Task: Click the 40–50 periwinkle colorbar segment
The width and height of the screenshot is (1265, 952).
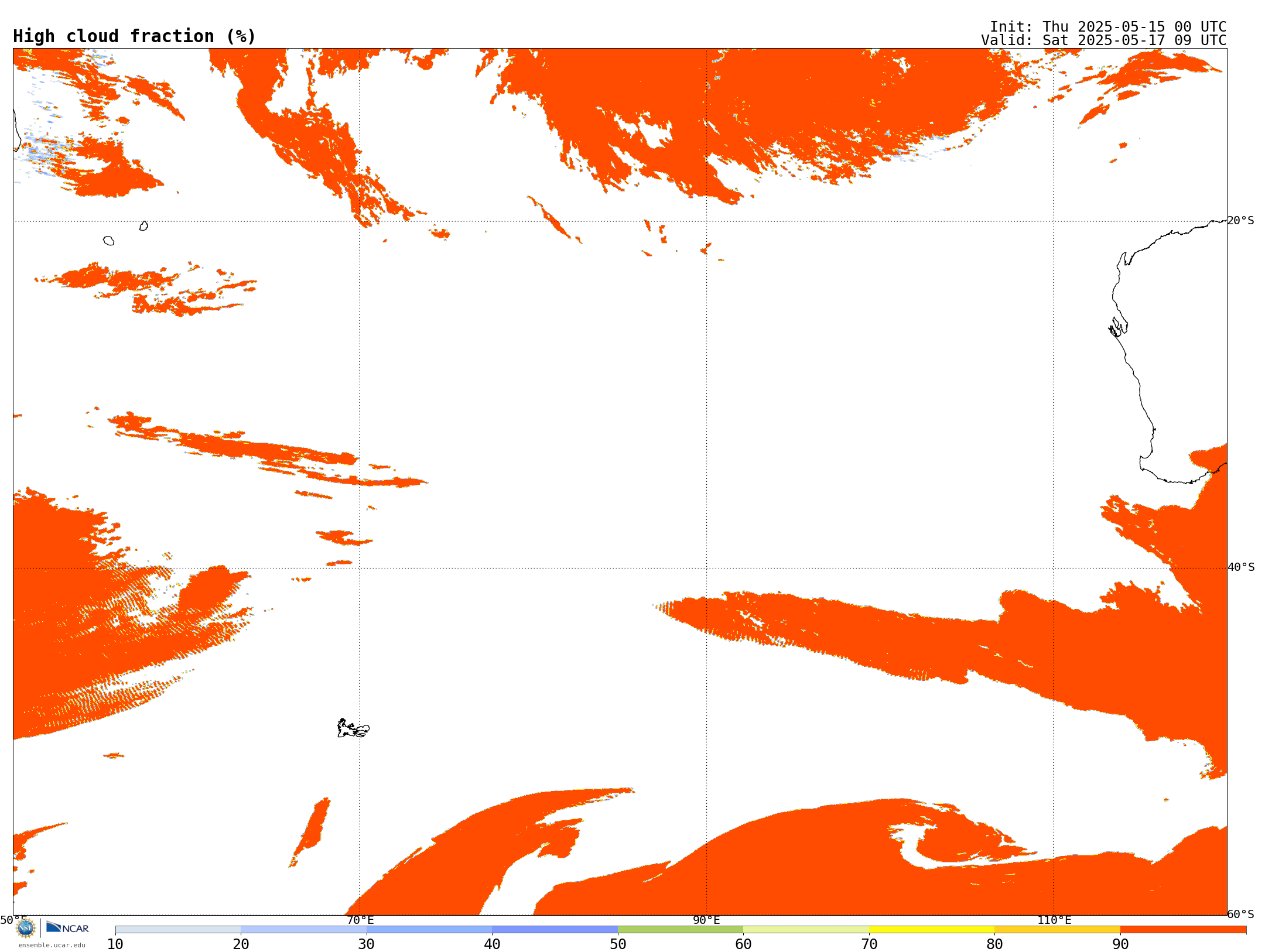Action: tap(555, 930)
